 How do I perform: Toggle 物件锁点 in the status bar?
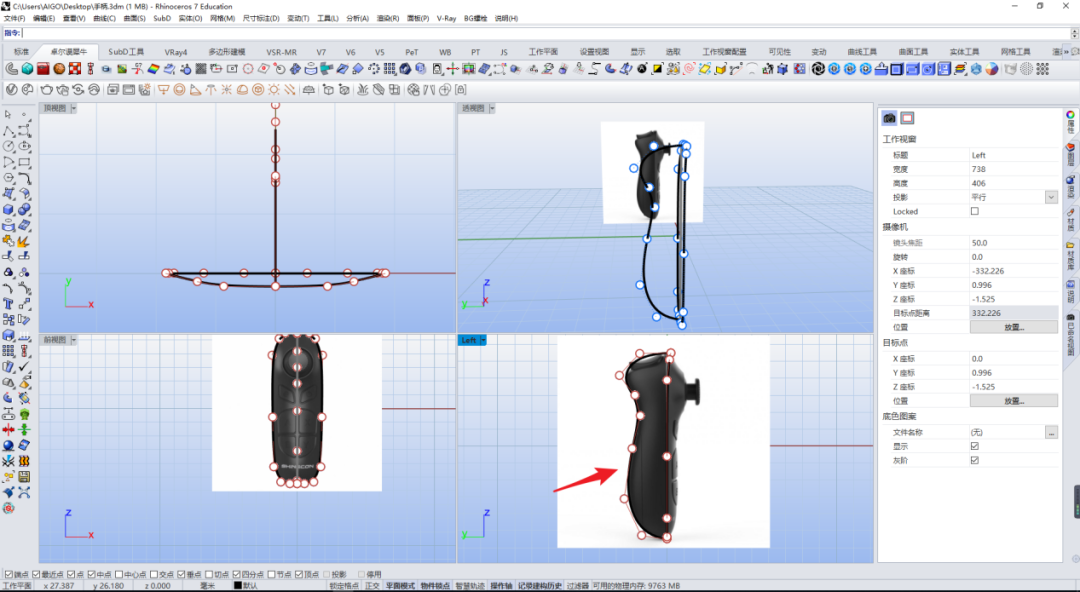point(435,586)
